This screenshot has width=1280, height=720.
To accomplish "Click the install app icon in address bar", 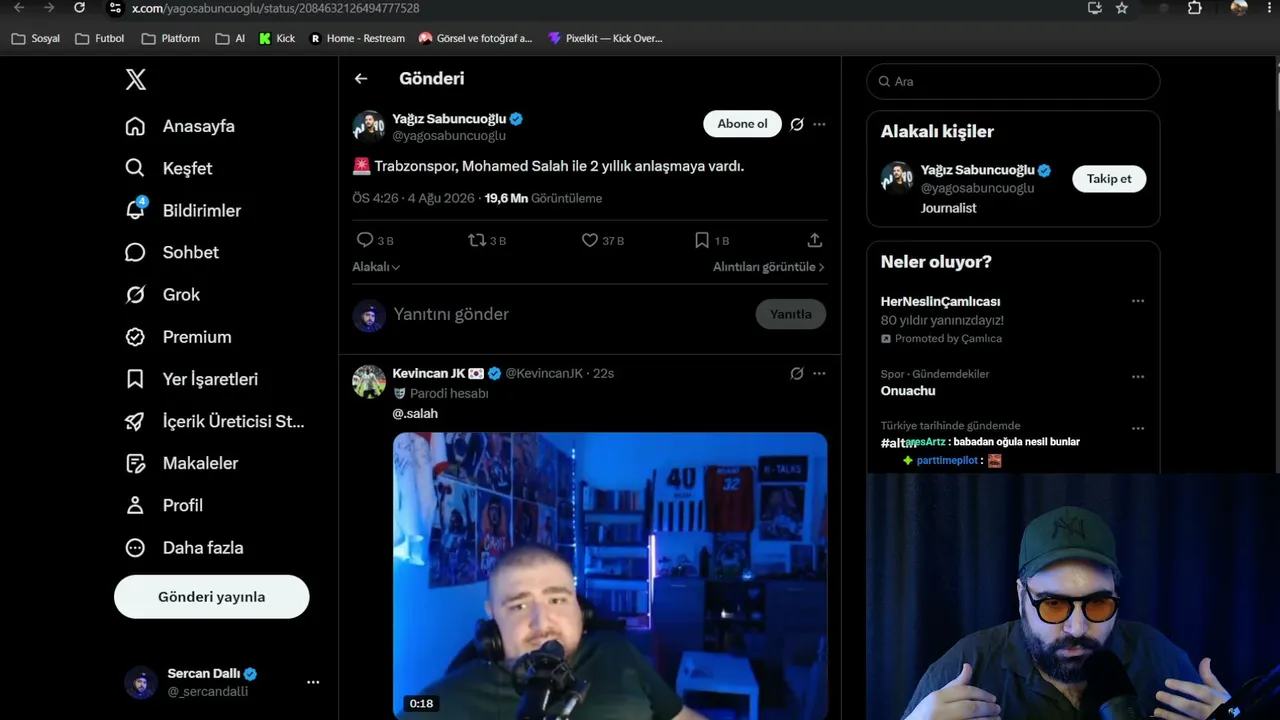I will pyautogui.click(x=1095, y=8).
